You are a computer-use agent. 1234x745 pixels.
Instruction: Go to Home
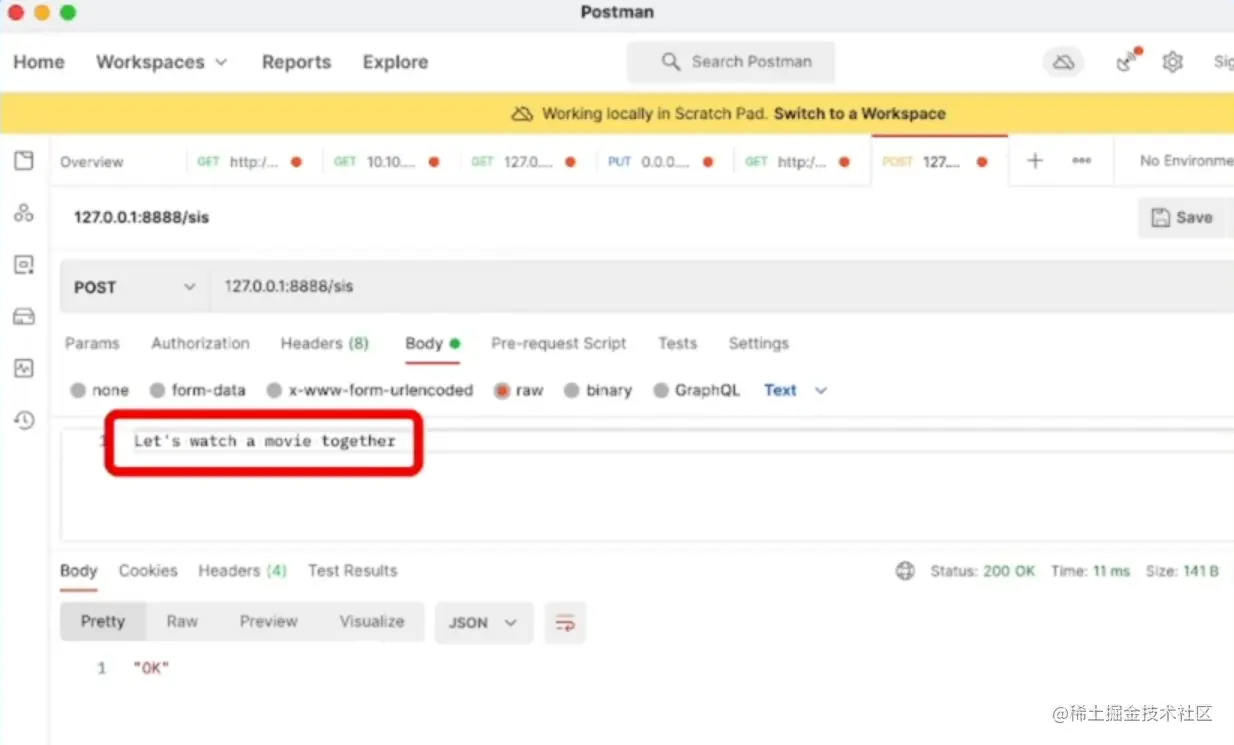coord(39,62)
